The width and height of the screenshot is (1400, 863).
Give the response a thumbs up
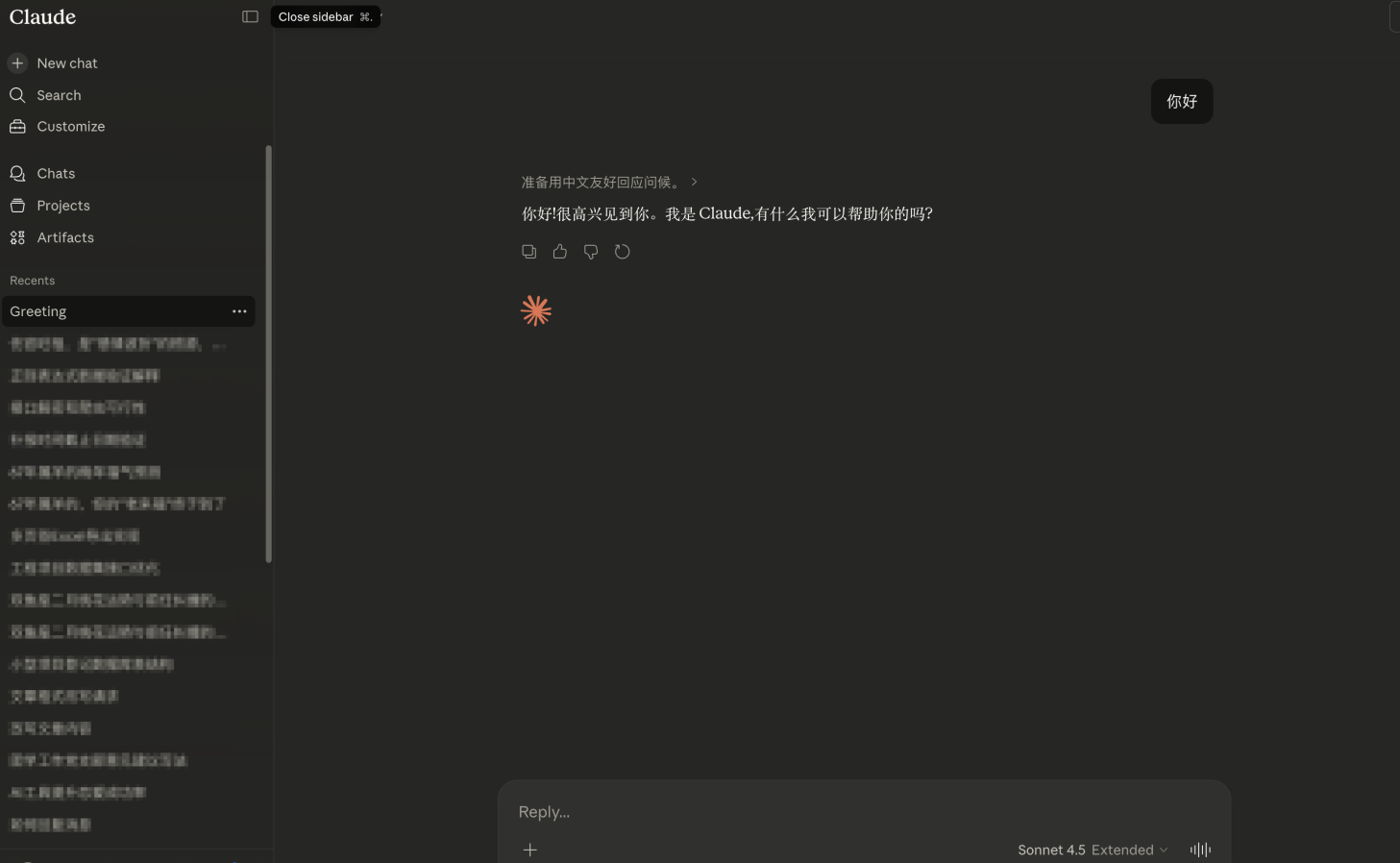(x=560, y=252)
